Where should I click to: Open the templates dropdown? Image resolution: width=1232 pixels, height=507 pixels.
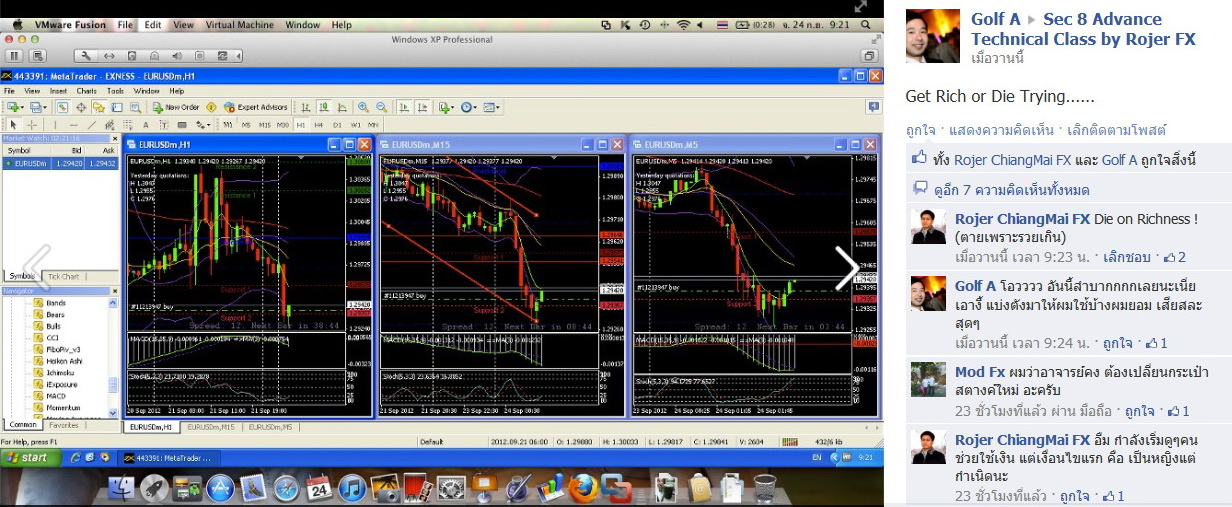coord(490,107)
